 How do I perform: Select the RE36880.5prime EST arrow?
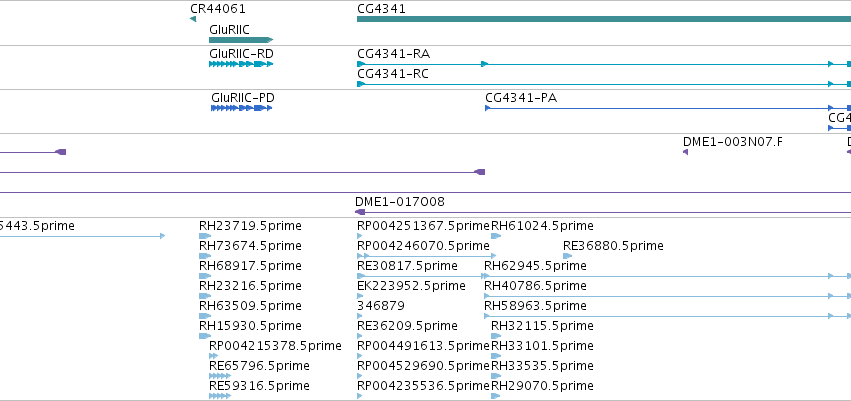point(568,256)
